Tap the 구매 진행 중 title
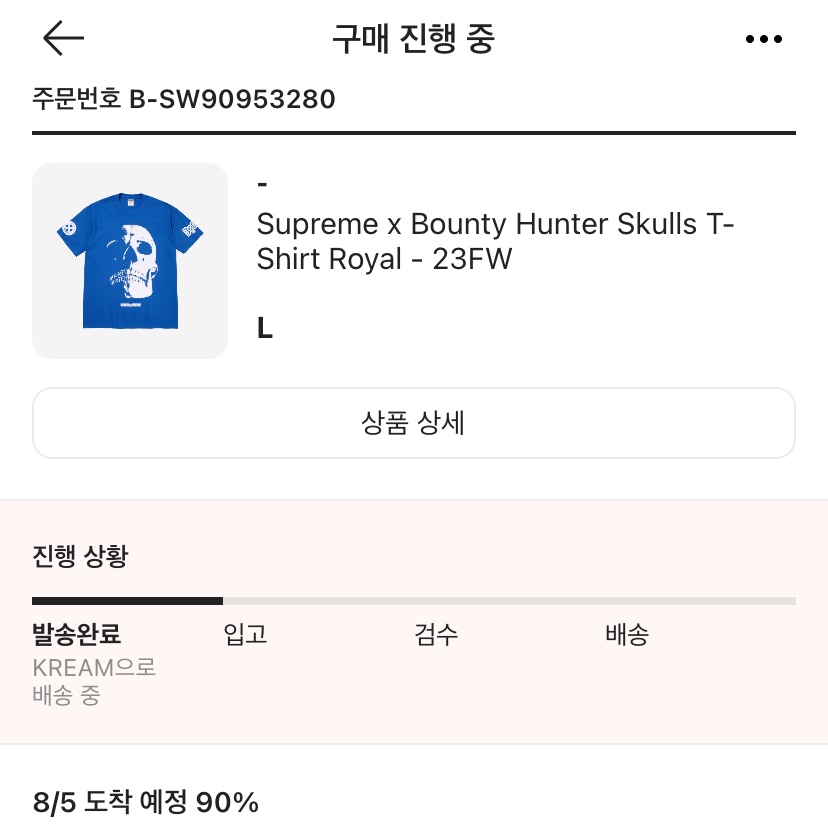Viewport: 828px width, 828px height. click(414, 38)
